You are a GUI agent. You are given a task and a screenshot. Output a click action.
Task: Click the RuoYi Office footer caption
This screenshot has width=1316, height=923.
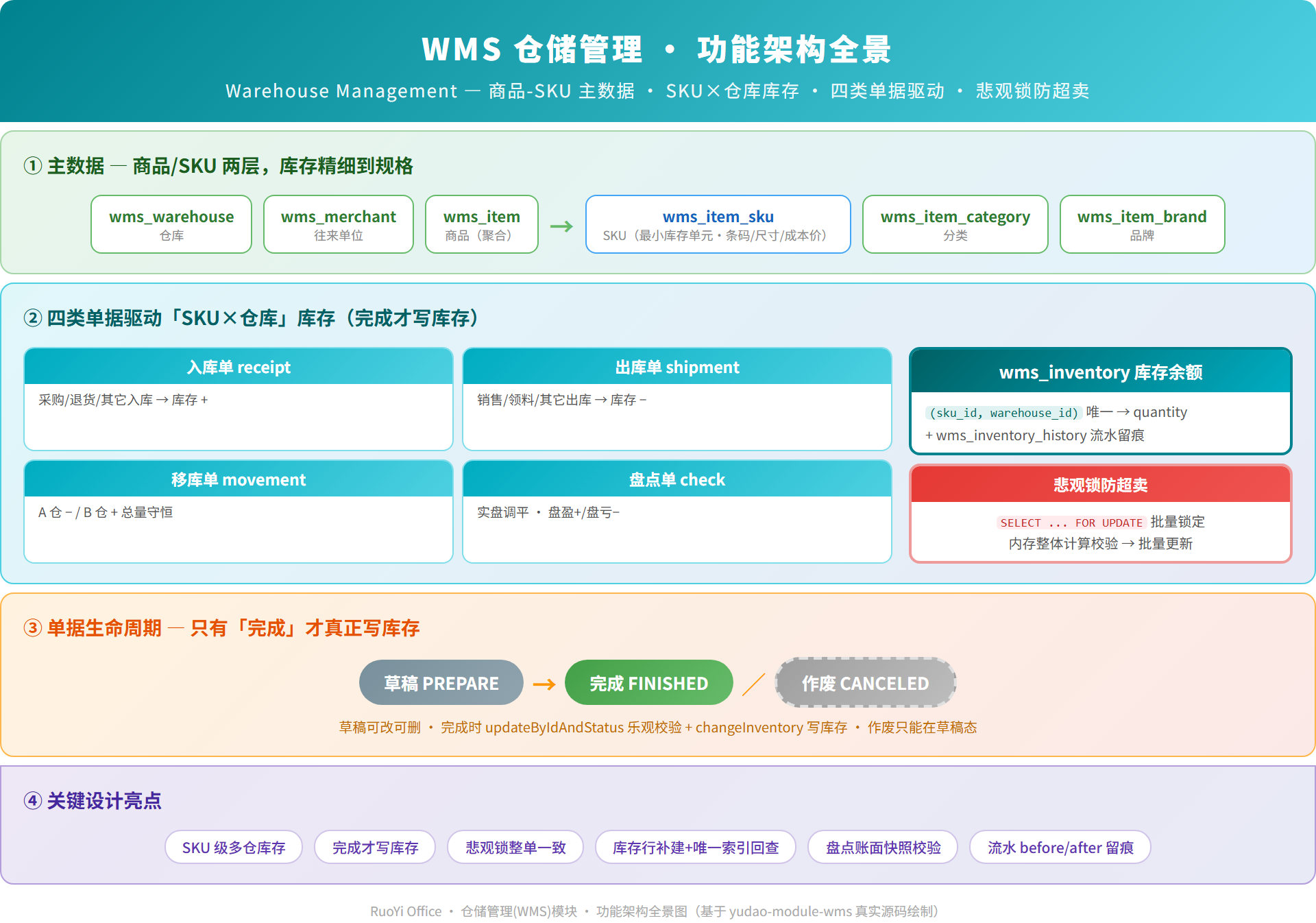pos(655,911)
